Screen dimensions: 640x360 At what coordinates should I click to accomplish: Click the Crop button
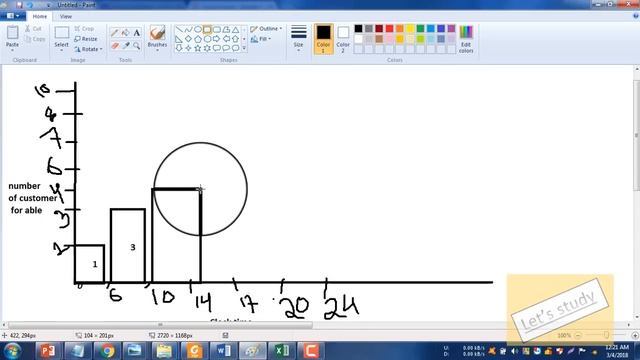click(84, 29)
